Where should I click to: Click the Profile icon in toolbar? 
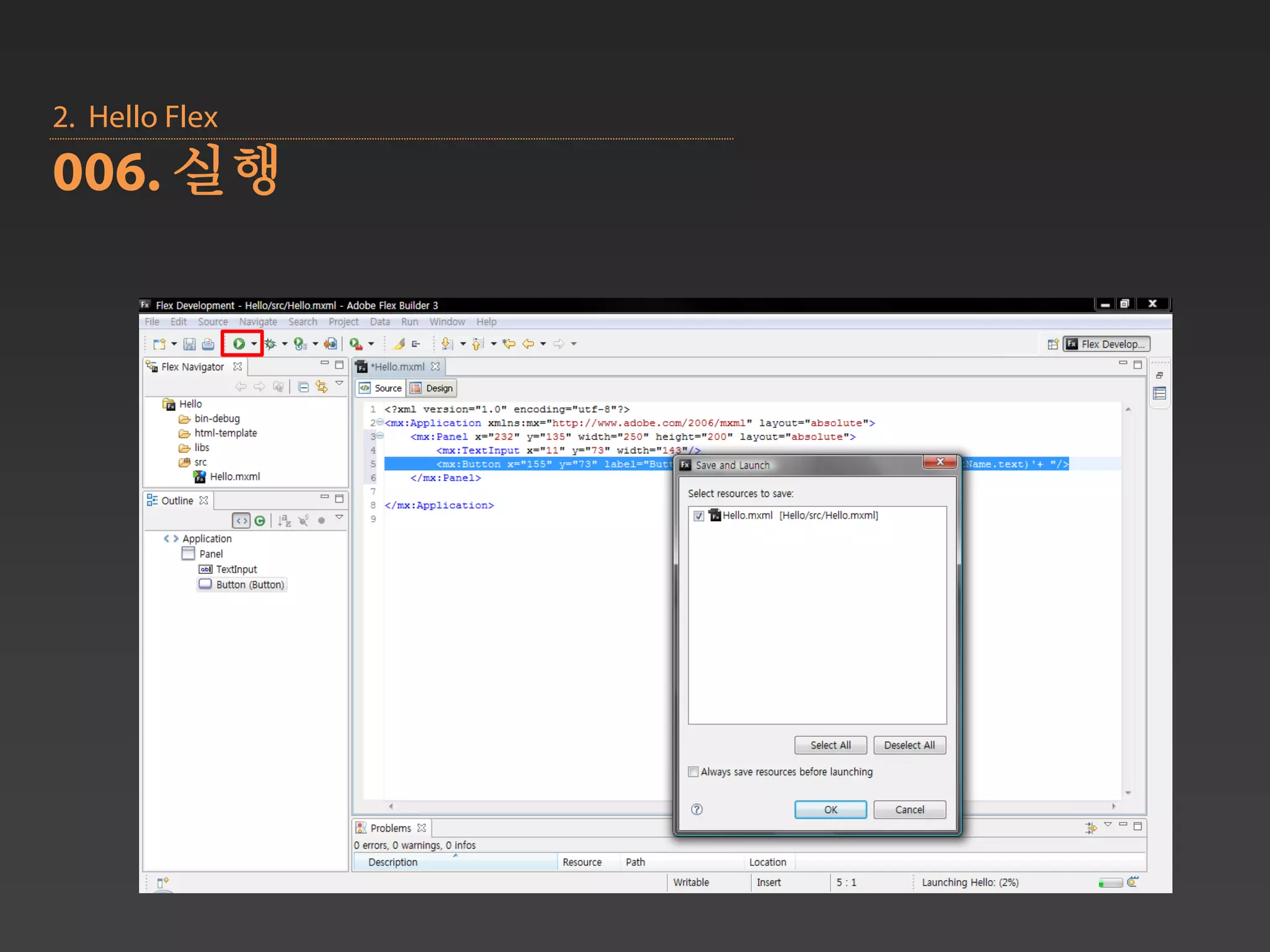(300, 344)
